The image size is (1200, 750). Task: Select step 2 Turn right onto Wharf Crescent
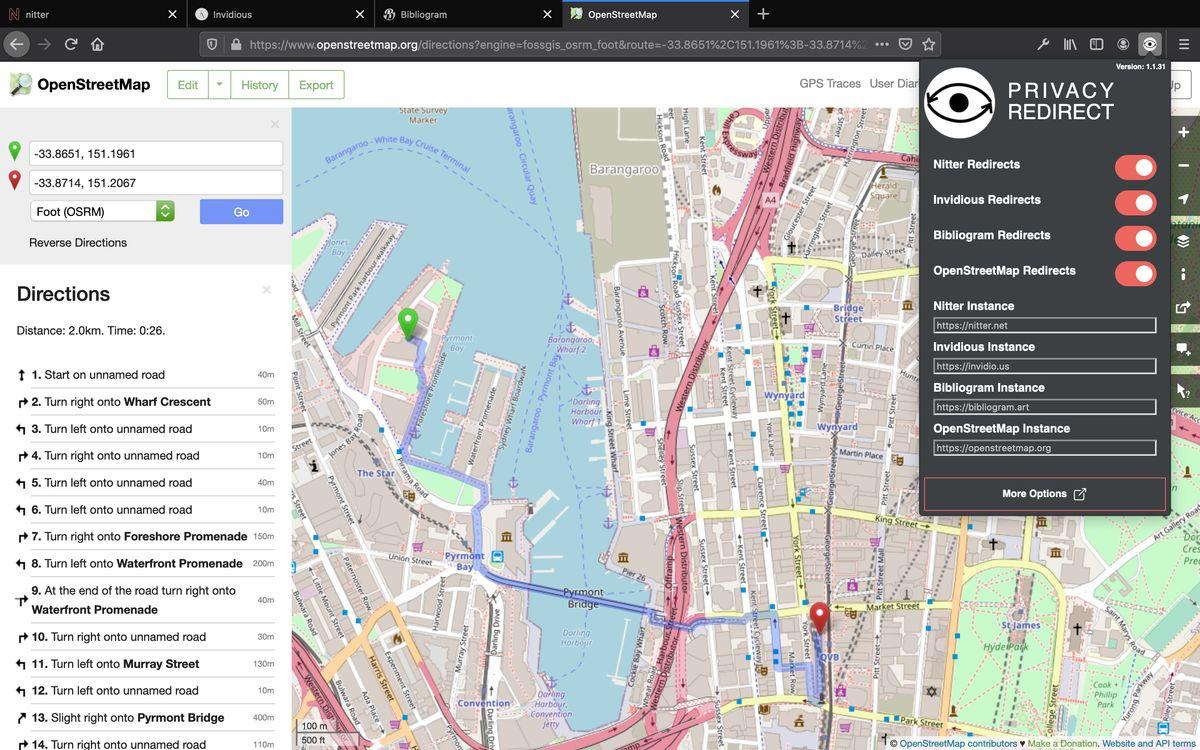pos(145,402)
